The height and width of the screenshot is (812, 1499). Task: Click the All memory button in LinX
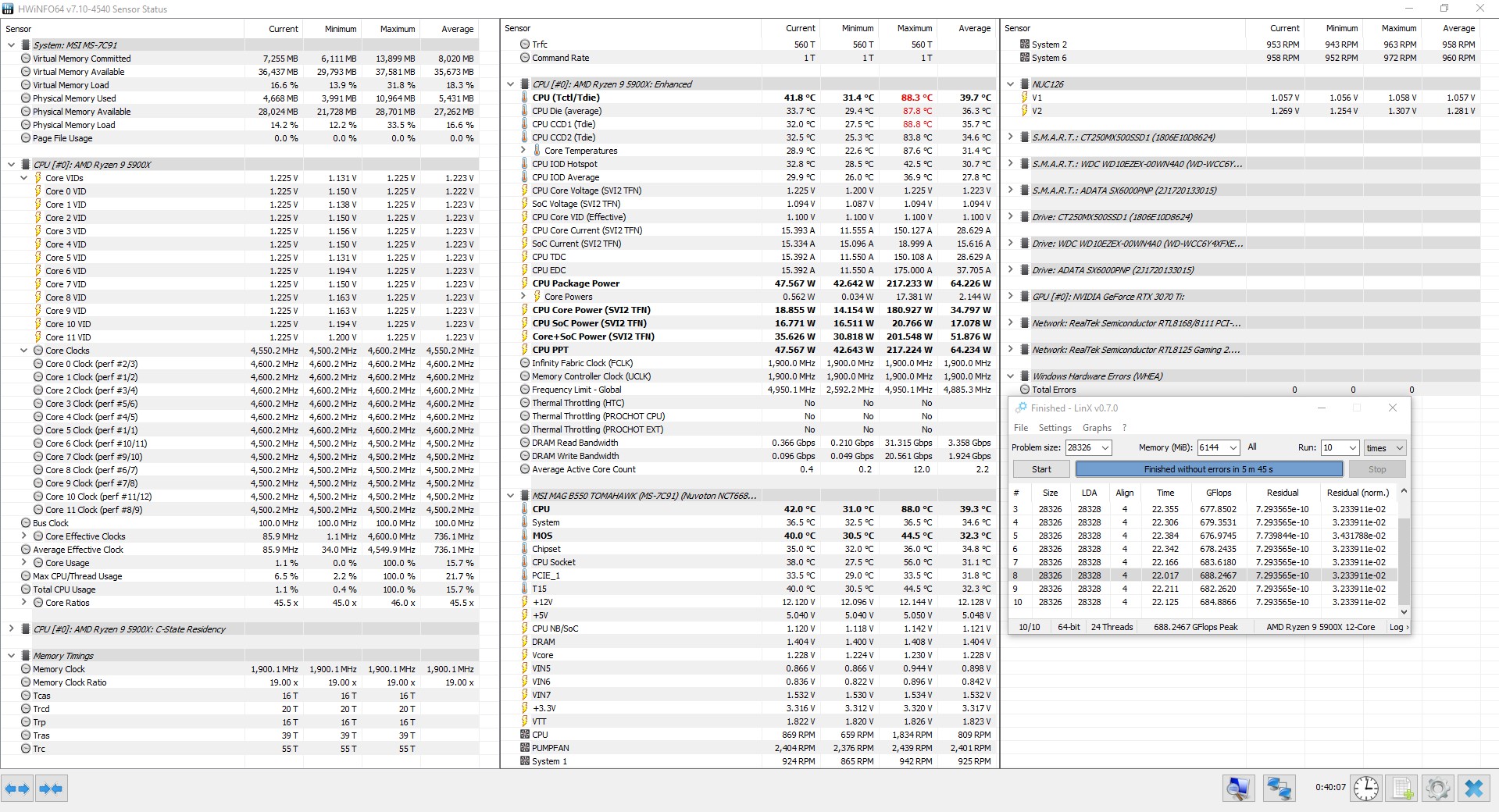pos(1252,447)
